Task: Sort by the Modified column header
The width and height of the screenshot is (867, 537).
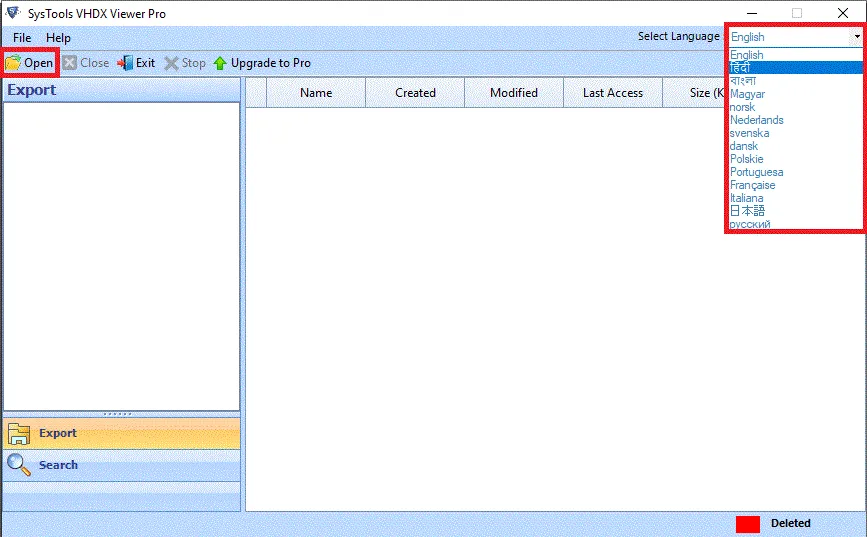Action: (514, 93)
